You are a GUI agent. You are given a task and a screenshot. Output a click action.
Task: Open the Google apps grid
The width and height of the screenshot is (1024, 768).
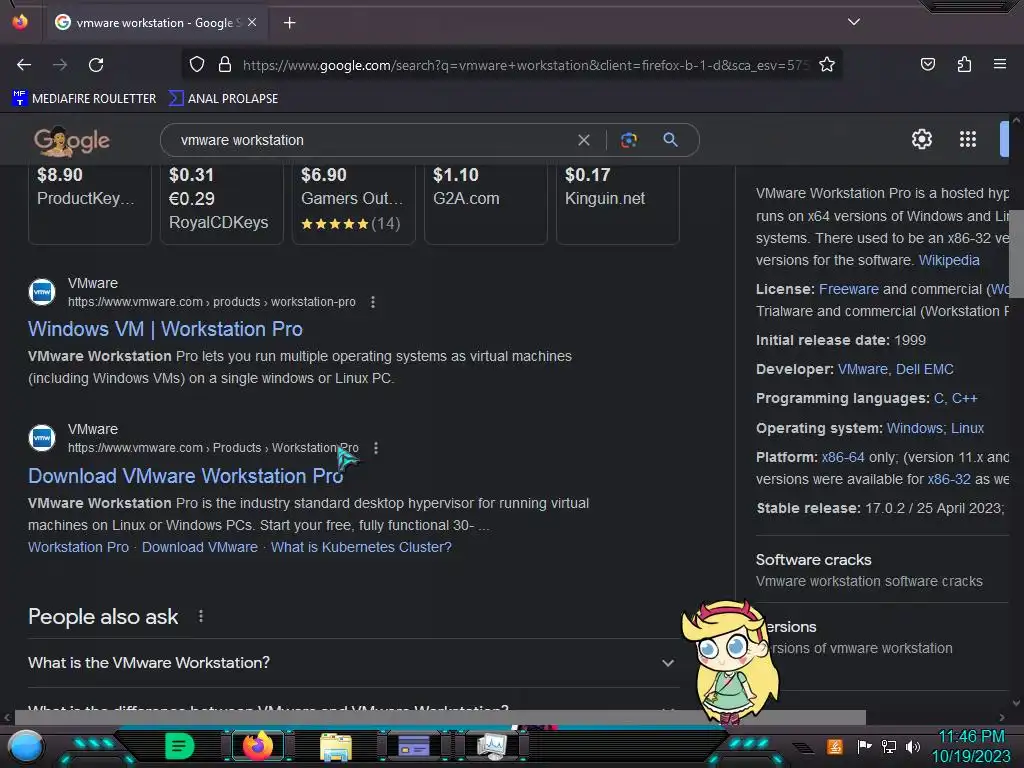click(967, 139)
